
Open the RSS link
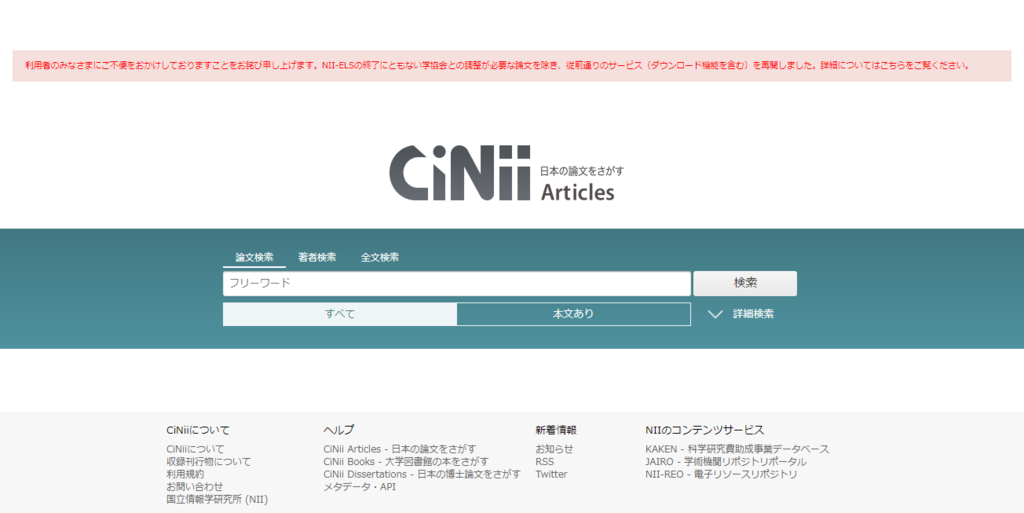point(545,461)
